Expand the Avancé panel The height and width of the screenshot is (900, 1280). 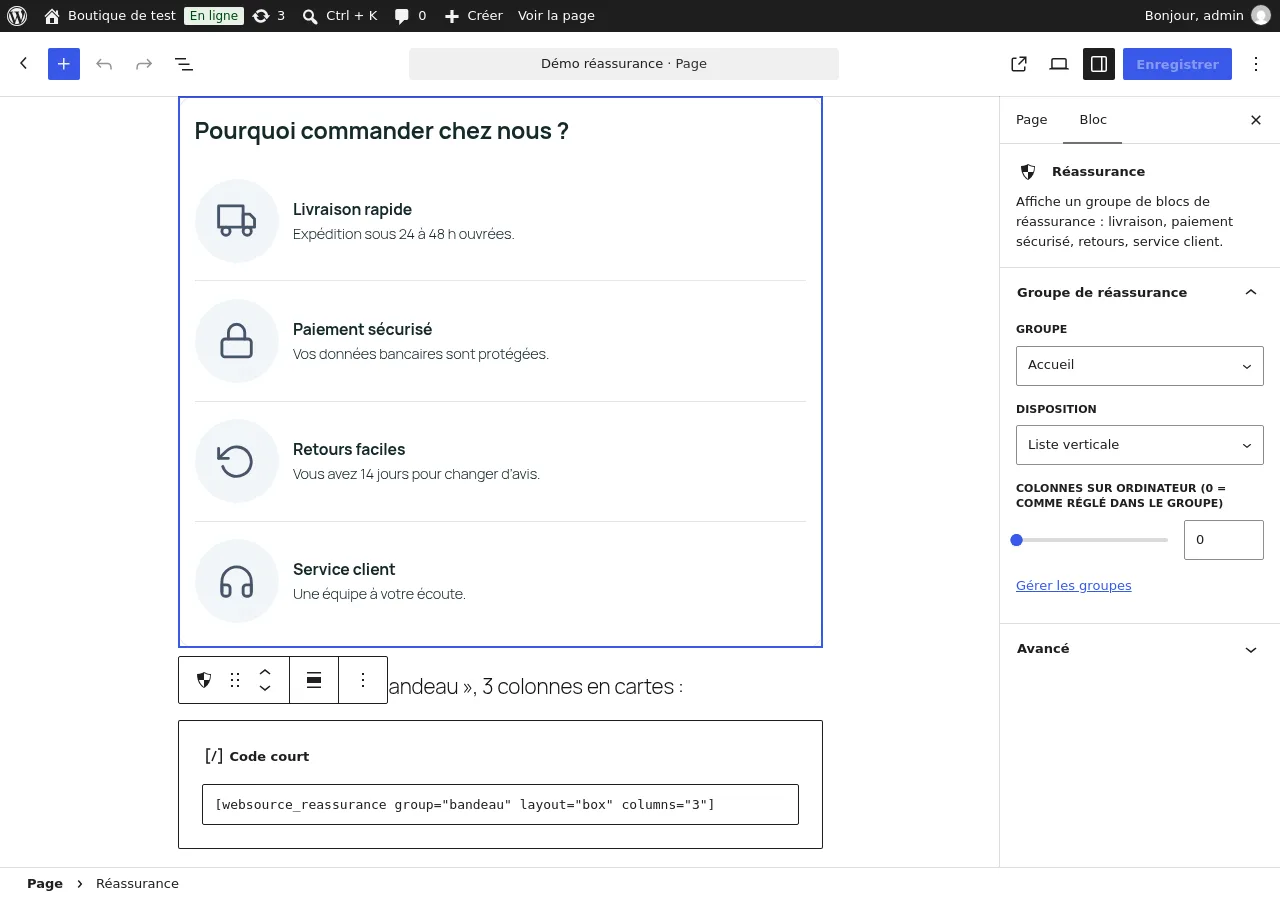pos(1140,649)
